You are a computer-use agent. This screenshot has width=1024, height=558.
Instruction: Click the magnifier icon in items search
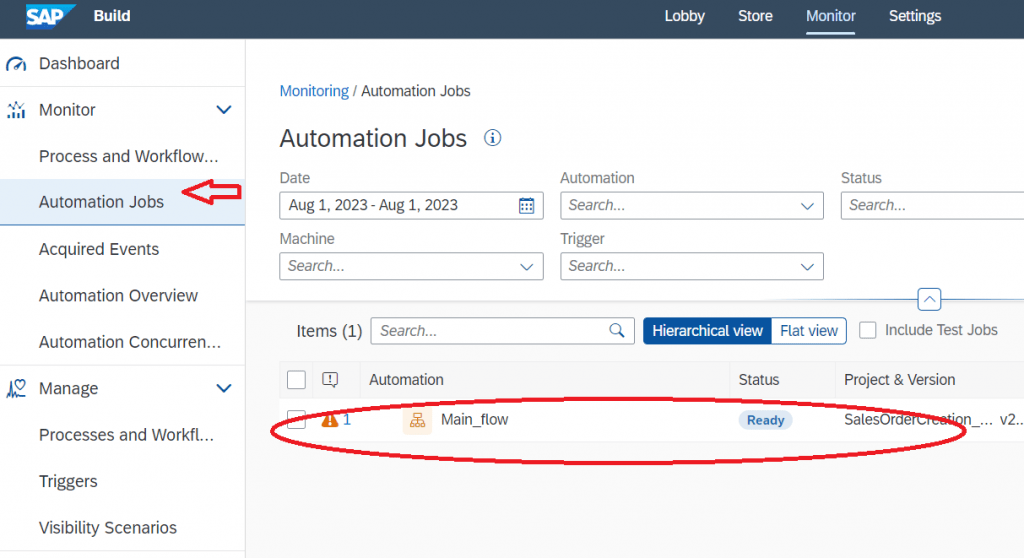click(x=616, y=331)
